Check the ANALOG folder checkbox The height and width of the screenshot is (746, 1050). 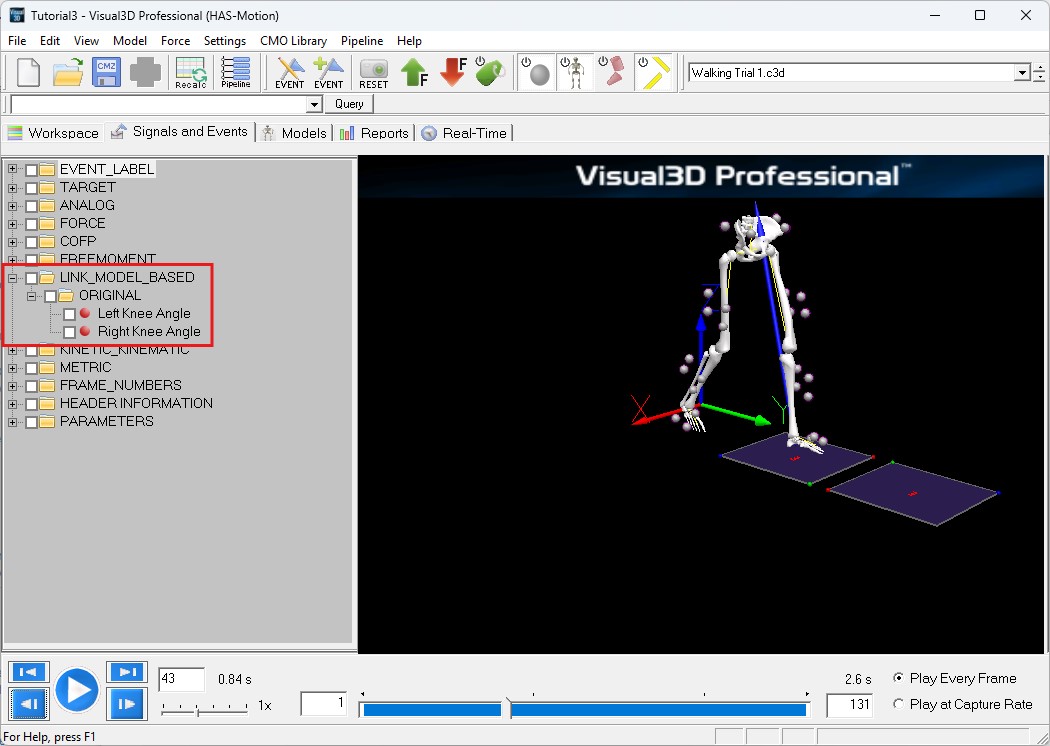coord(31,206)
